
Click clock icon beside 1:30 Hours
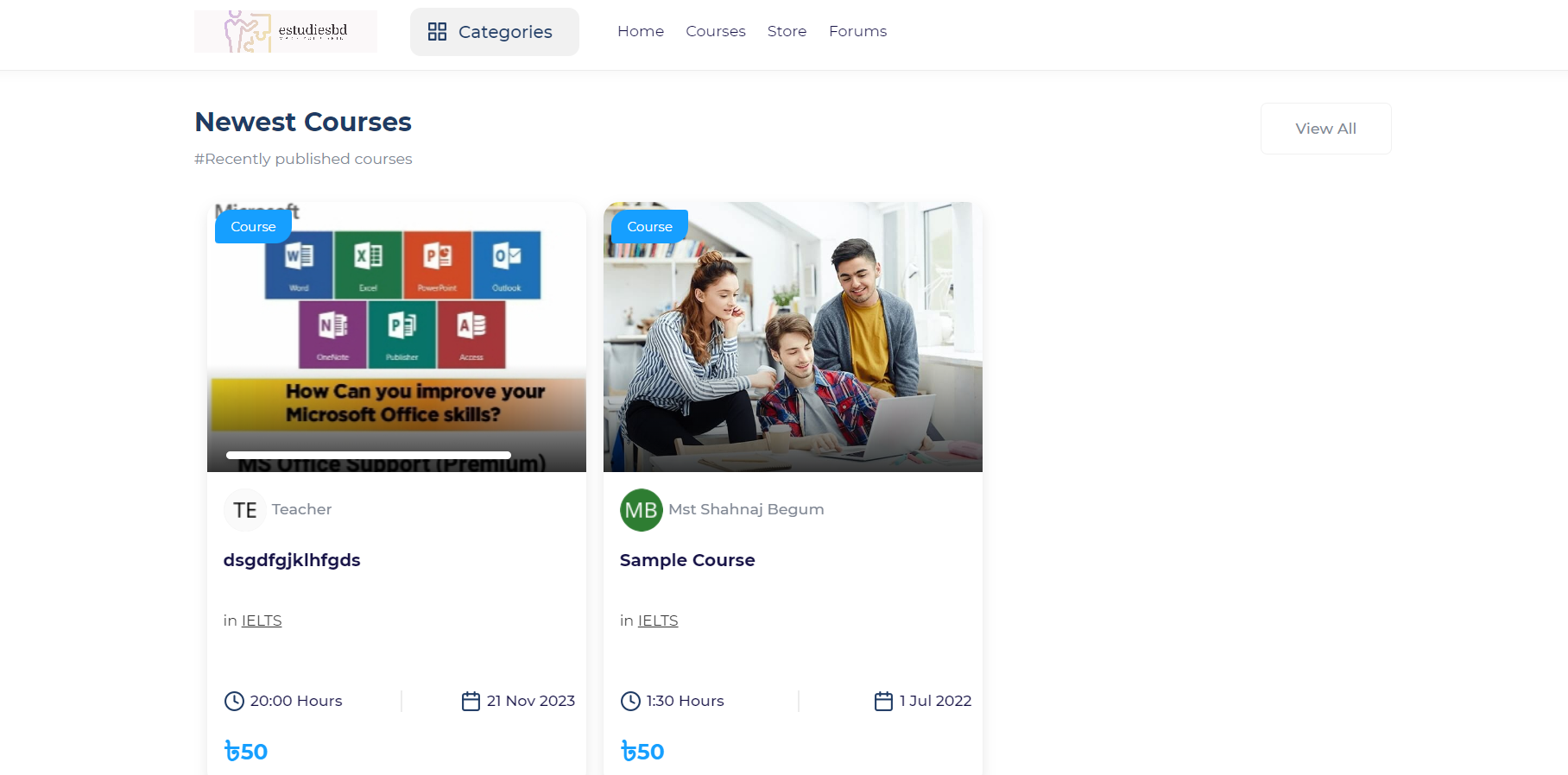pos(630,701)
